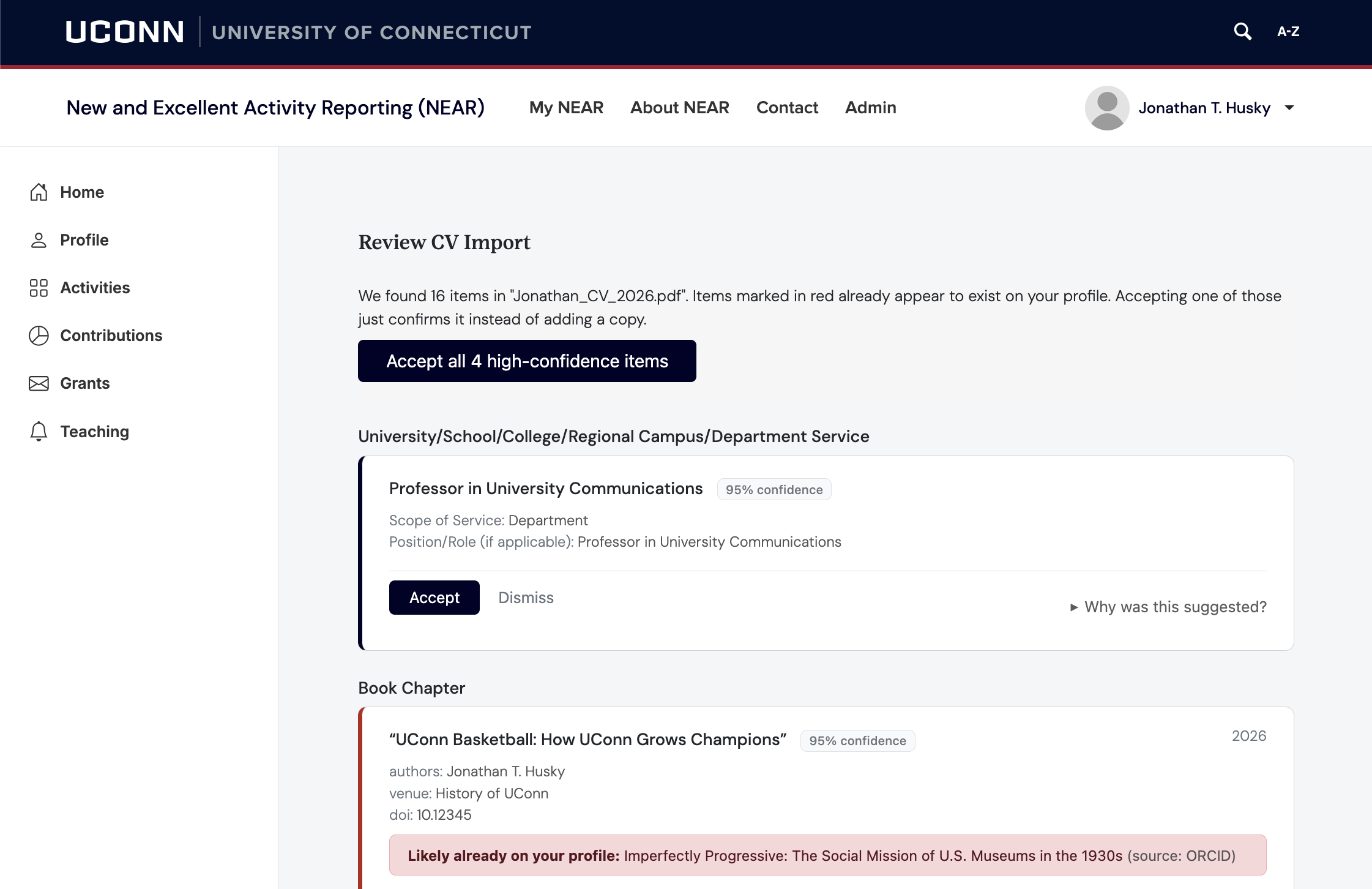Click the Activities grid icon in sidebar
The image size is (1372, 889).
point(39,288)
